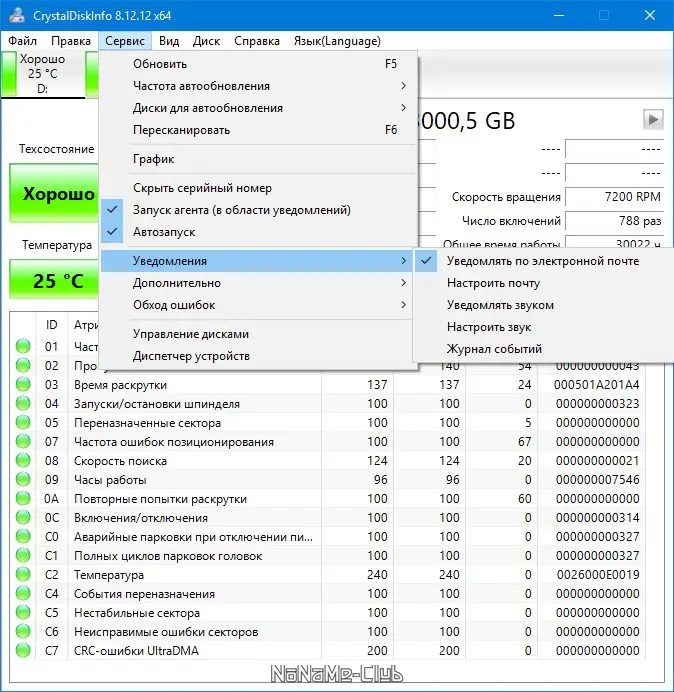Viewport: 674px width, 692px height.
Task: Click the Число включений 788 раз field
Action: click(614, 221)
